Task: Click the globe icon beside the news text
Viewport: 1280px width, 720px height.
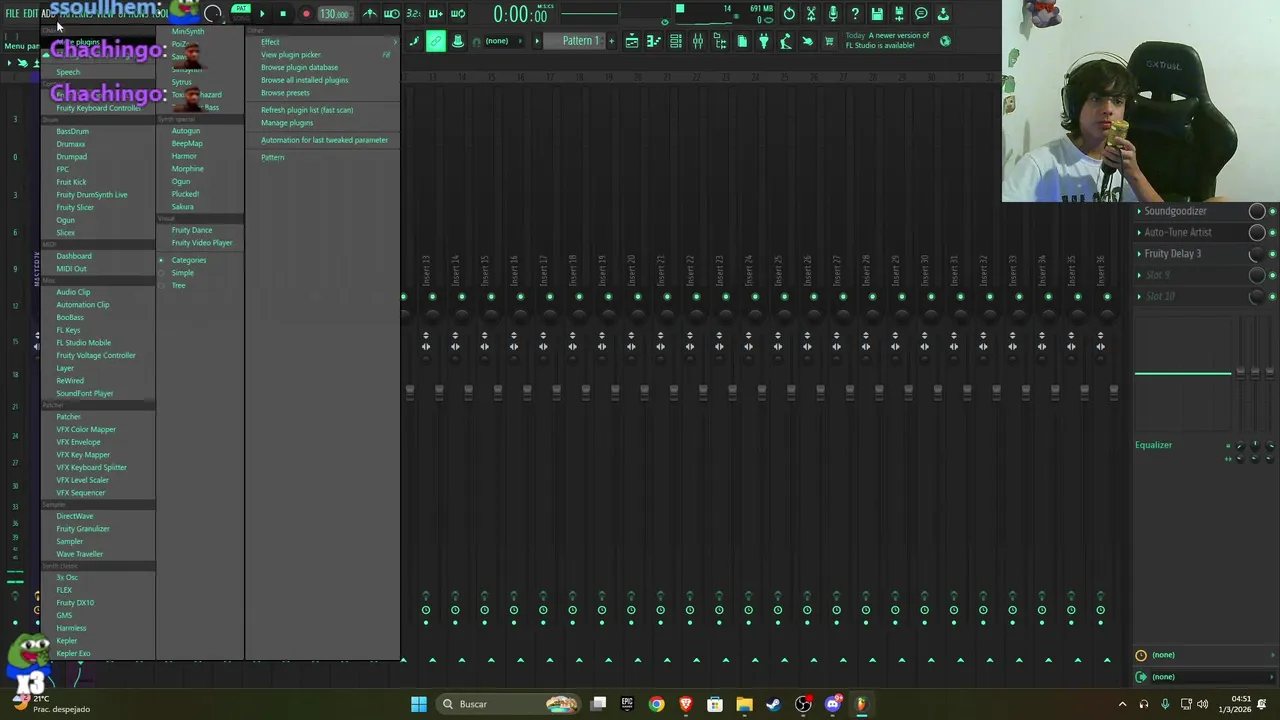Action: coord(945,41)
